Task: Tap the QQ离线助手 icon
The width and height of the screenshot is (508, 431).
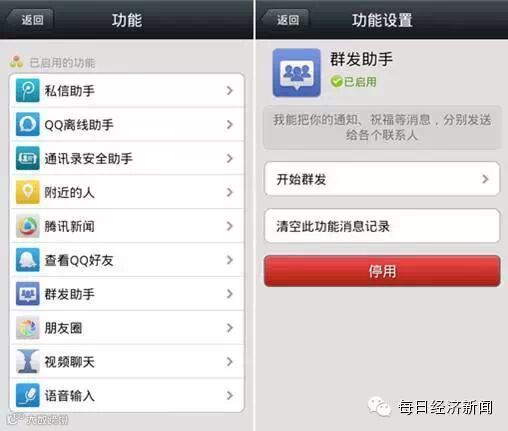Action: coord(28,124)
